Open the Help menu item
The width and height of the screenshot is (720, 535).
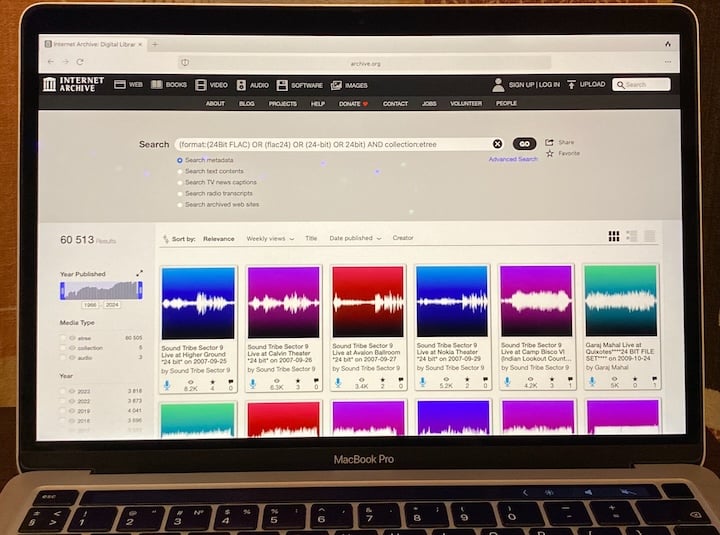click(318, 104)
